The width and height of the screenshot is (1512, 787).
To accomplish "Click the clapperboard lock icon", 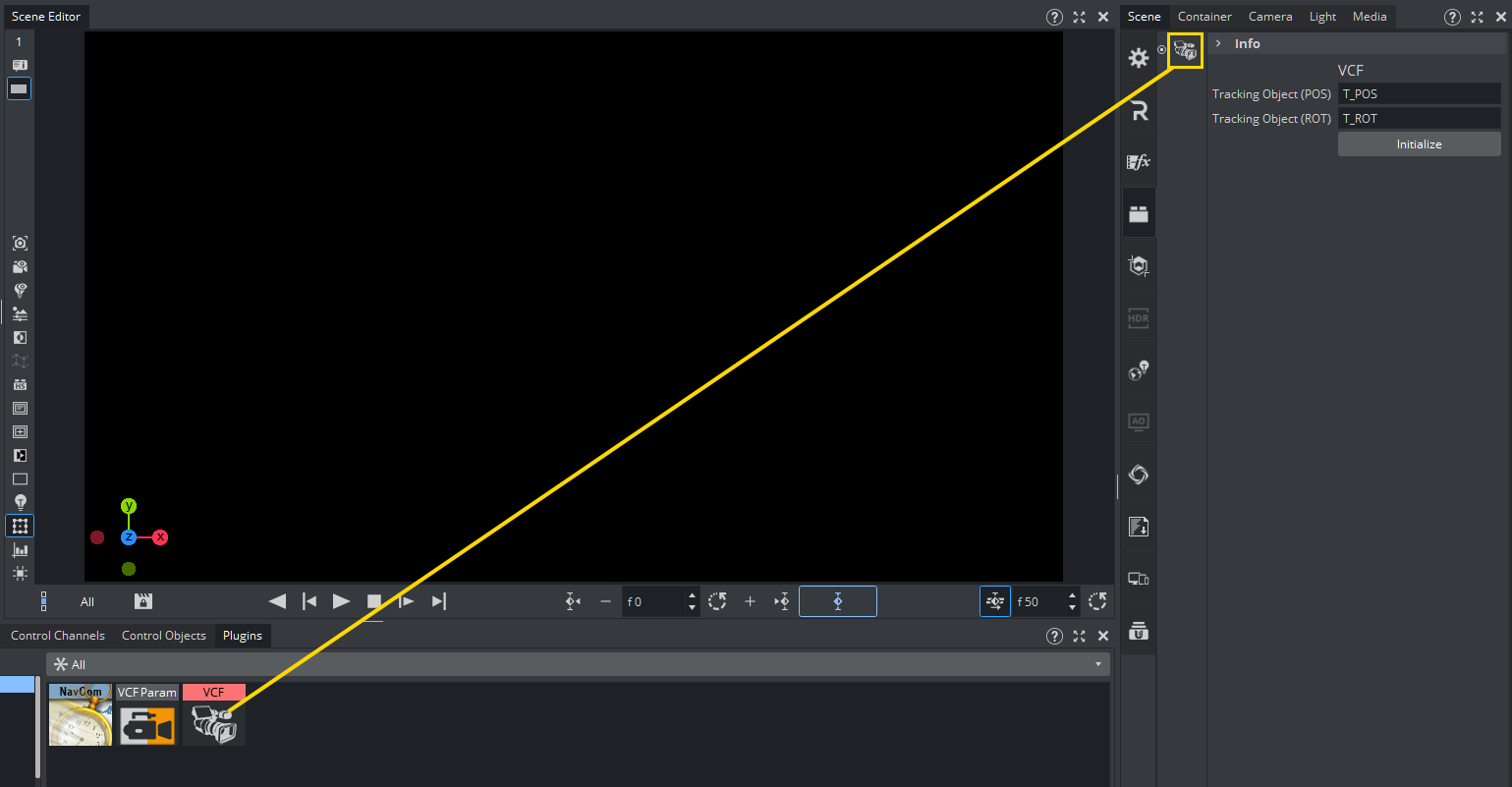I will tap(143, 601).
